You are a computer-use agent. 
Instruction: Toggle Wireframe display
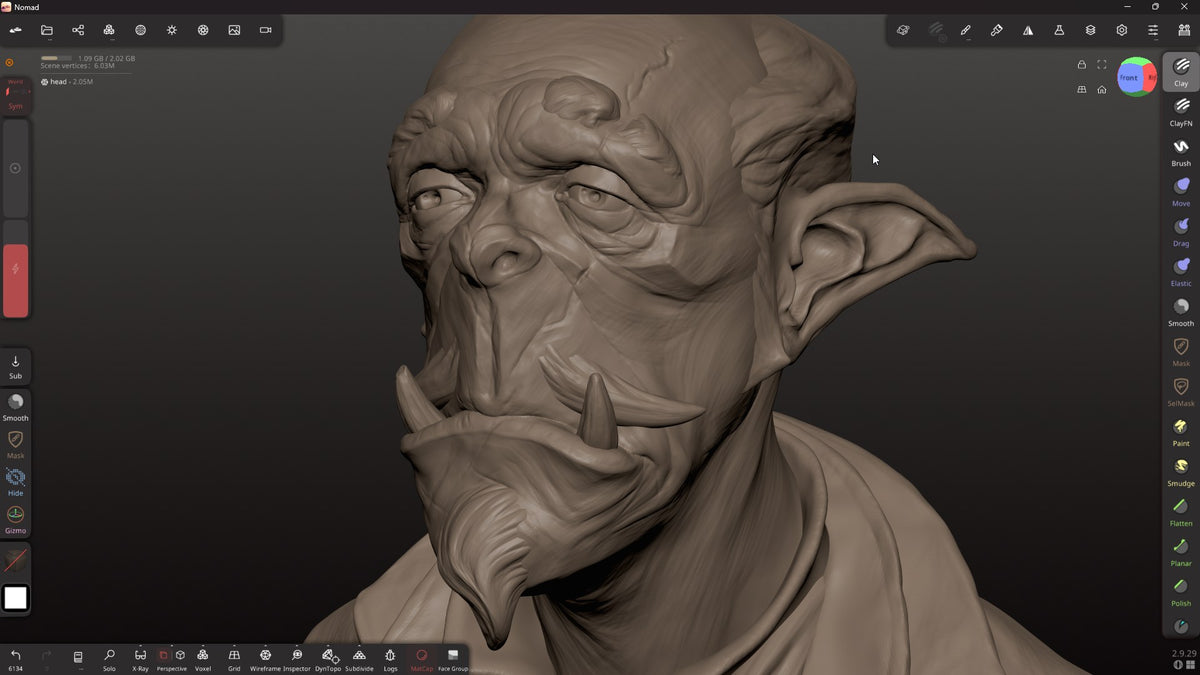pyautogui.click(x=265, y=659)
